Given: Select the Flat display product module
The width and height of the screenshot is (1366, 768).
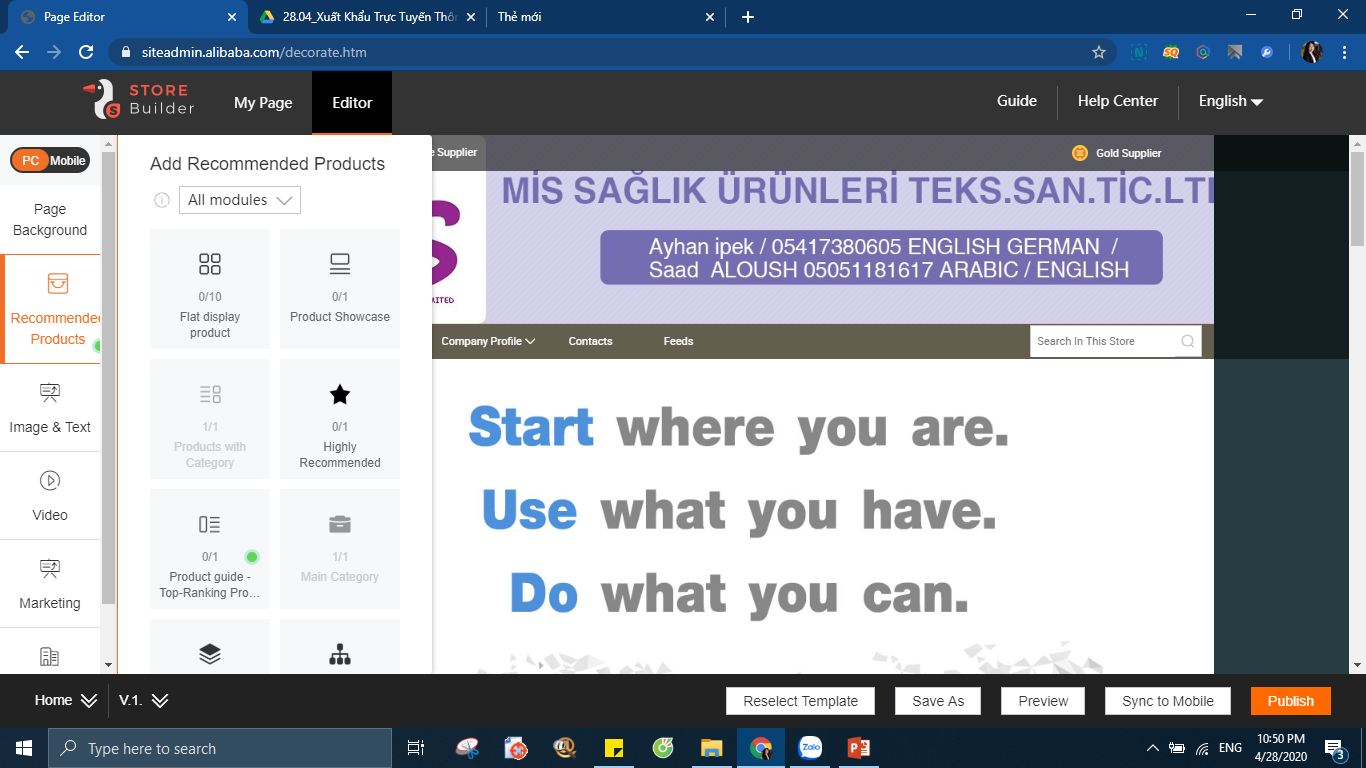Looking at the screenshot, I should pos(210,289).
